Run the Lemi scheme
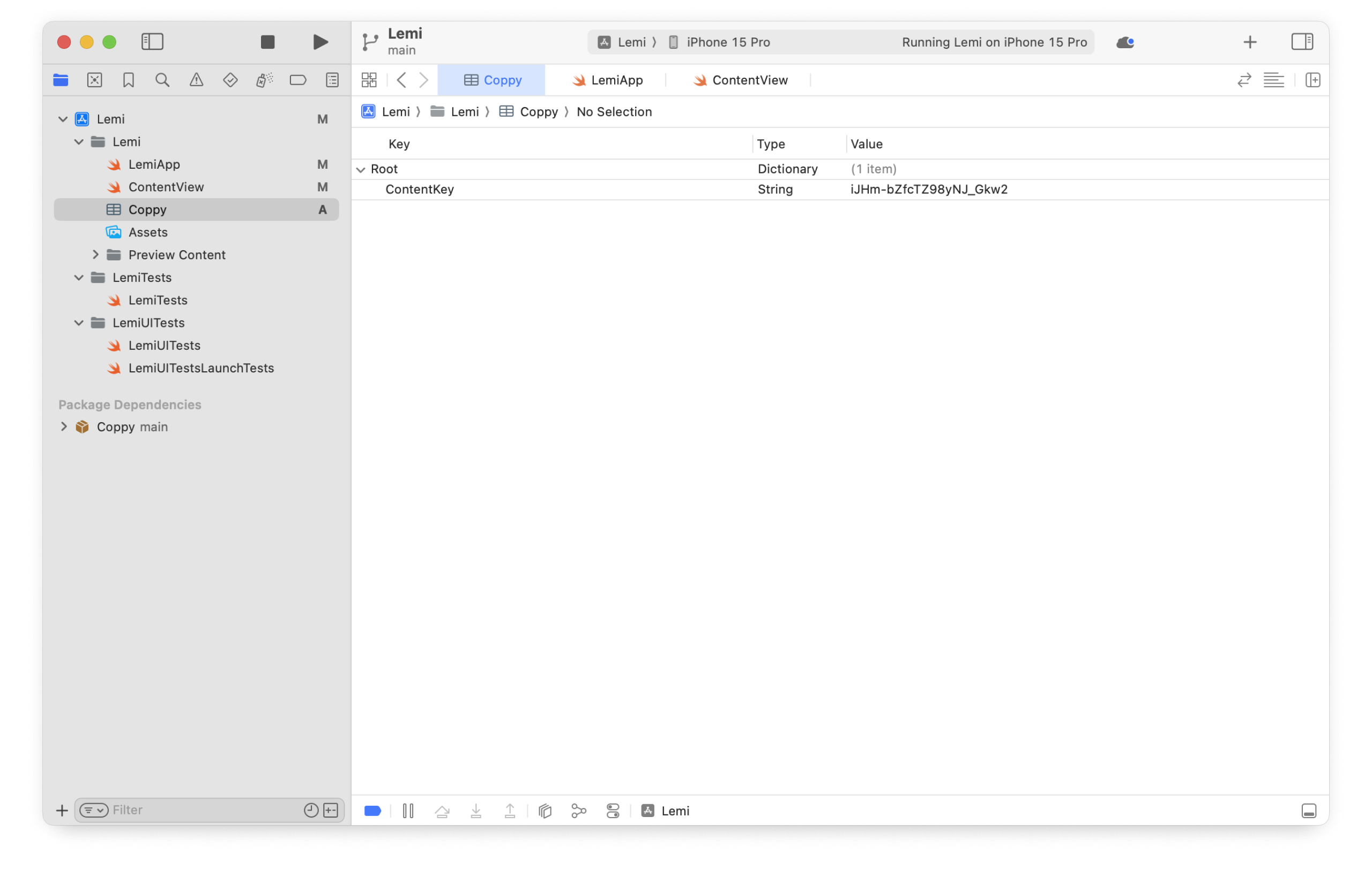Viewport: 1372px width, 869px height. (x=320, y=42)
